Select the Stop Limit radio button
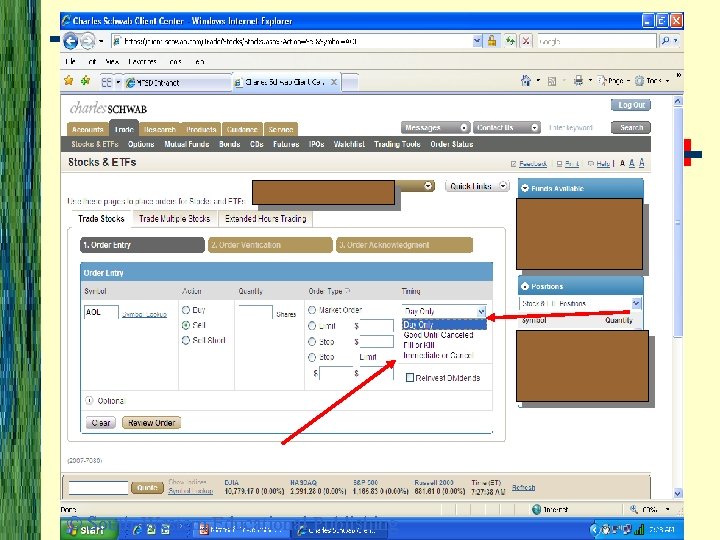Screen dimensions: 720x540 tap(312, 357)
